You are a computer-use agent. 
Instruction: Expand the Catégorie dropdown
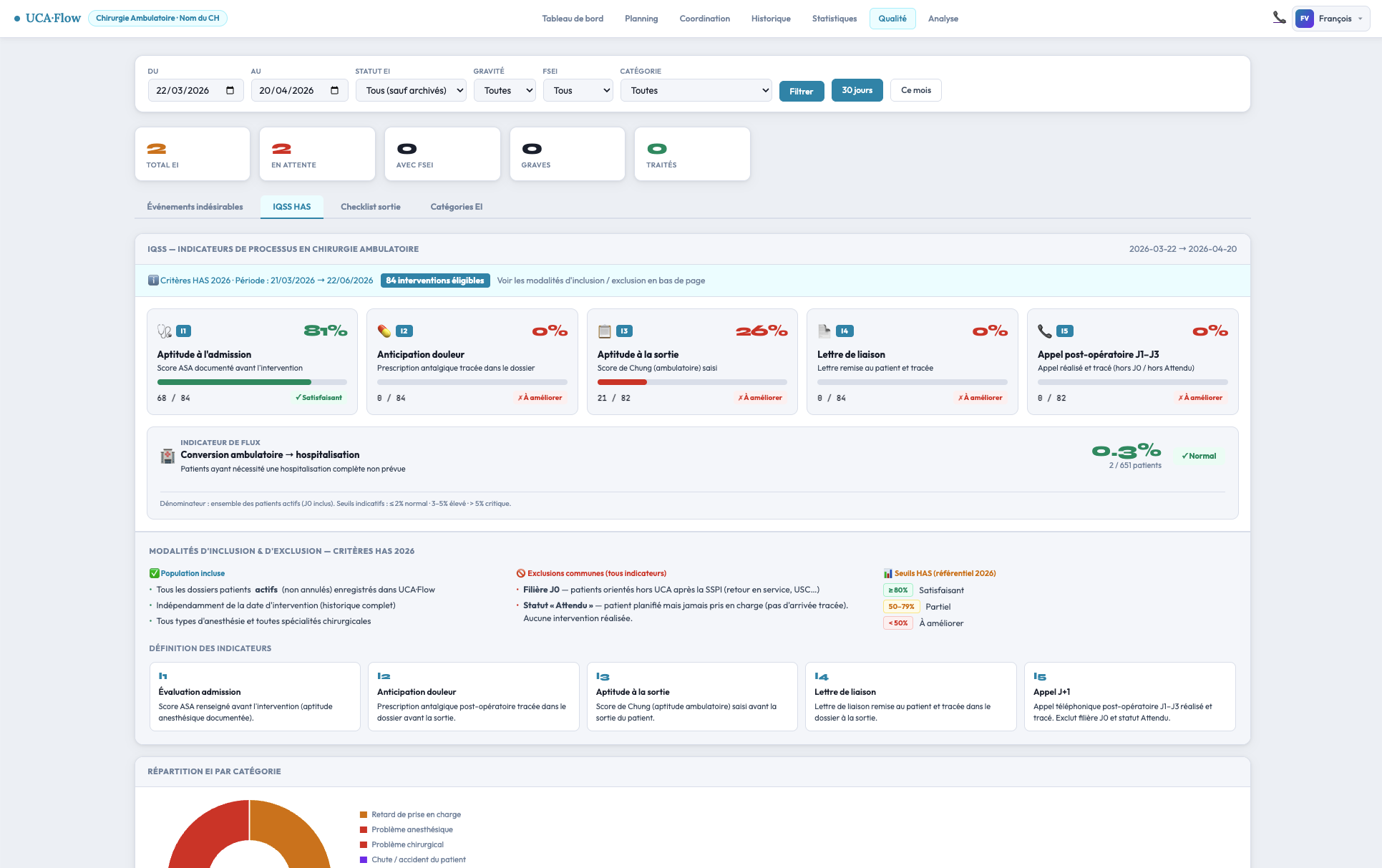696,90
